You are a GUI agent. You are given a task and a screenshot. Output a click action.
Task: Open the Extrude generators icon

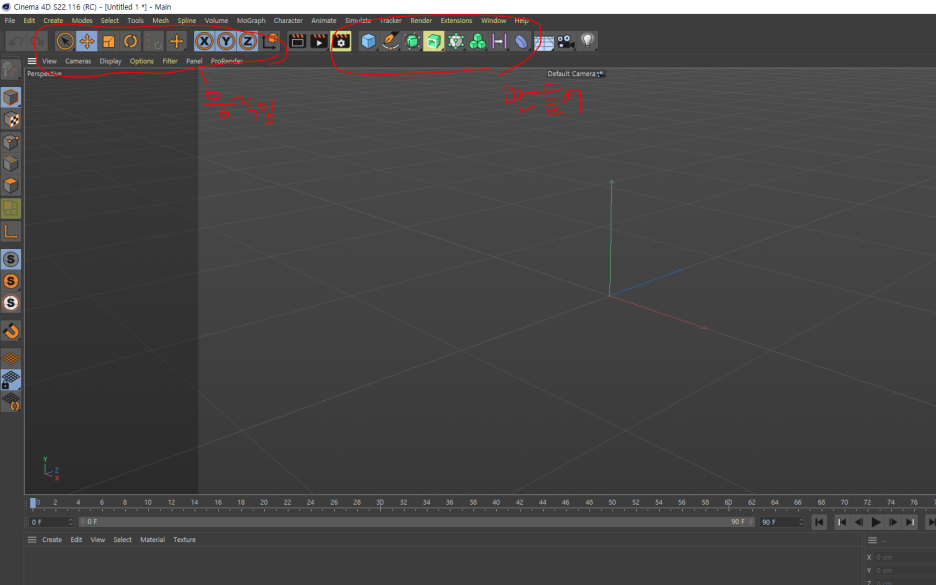tap(434, 41)
